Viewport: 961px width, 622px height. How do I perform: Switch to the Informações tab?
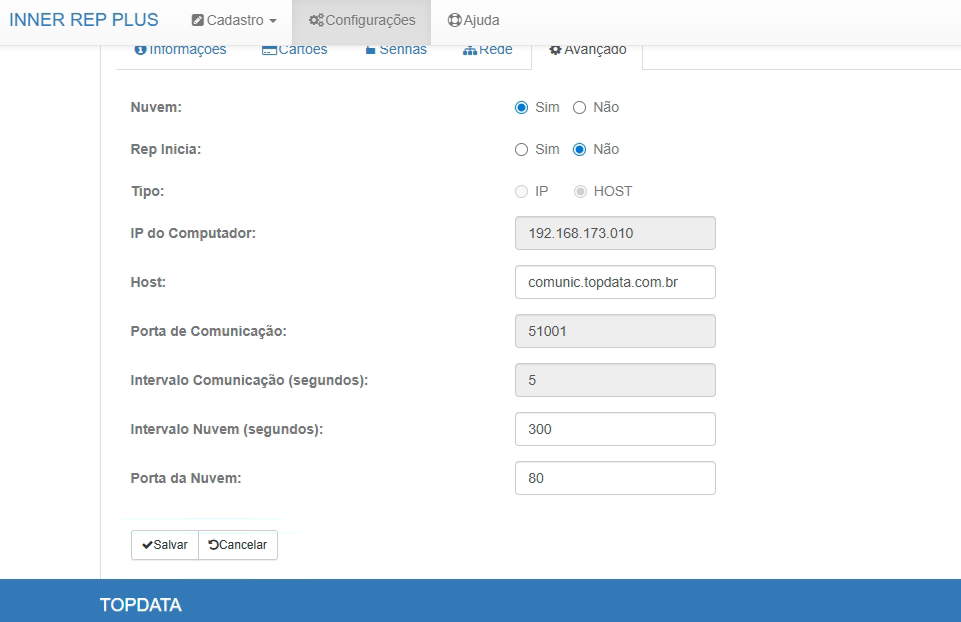click(x=180, y=50)
